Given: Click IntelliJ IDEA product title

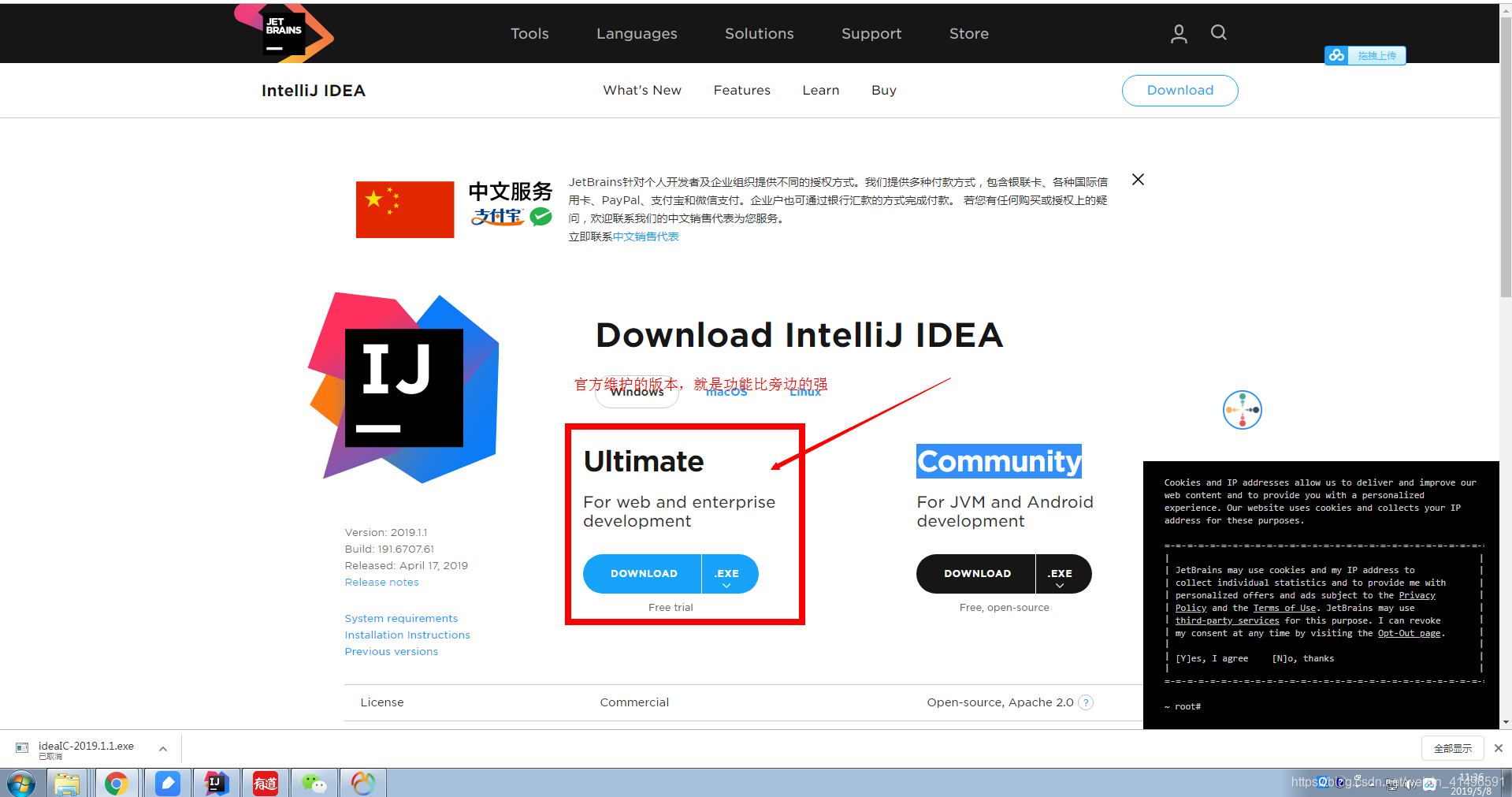Looking at the screenshot, I should point(314,90).
